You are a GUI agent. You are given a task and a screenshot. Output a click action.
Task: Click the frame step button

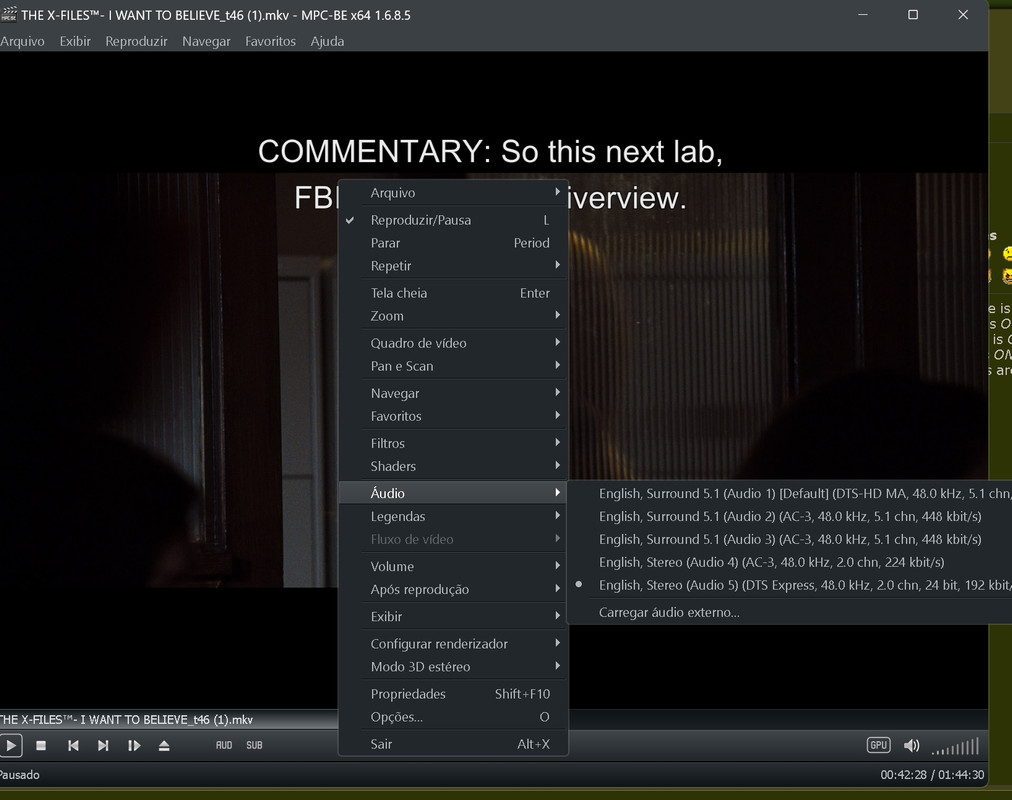pos(134,746)
